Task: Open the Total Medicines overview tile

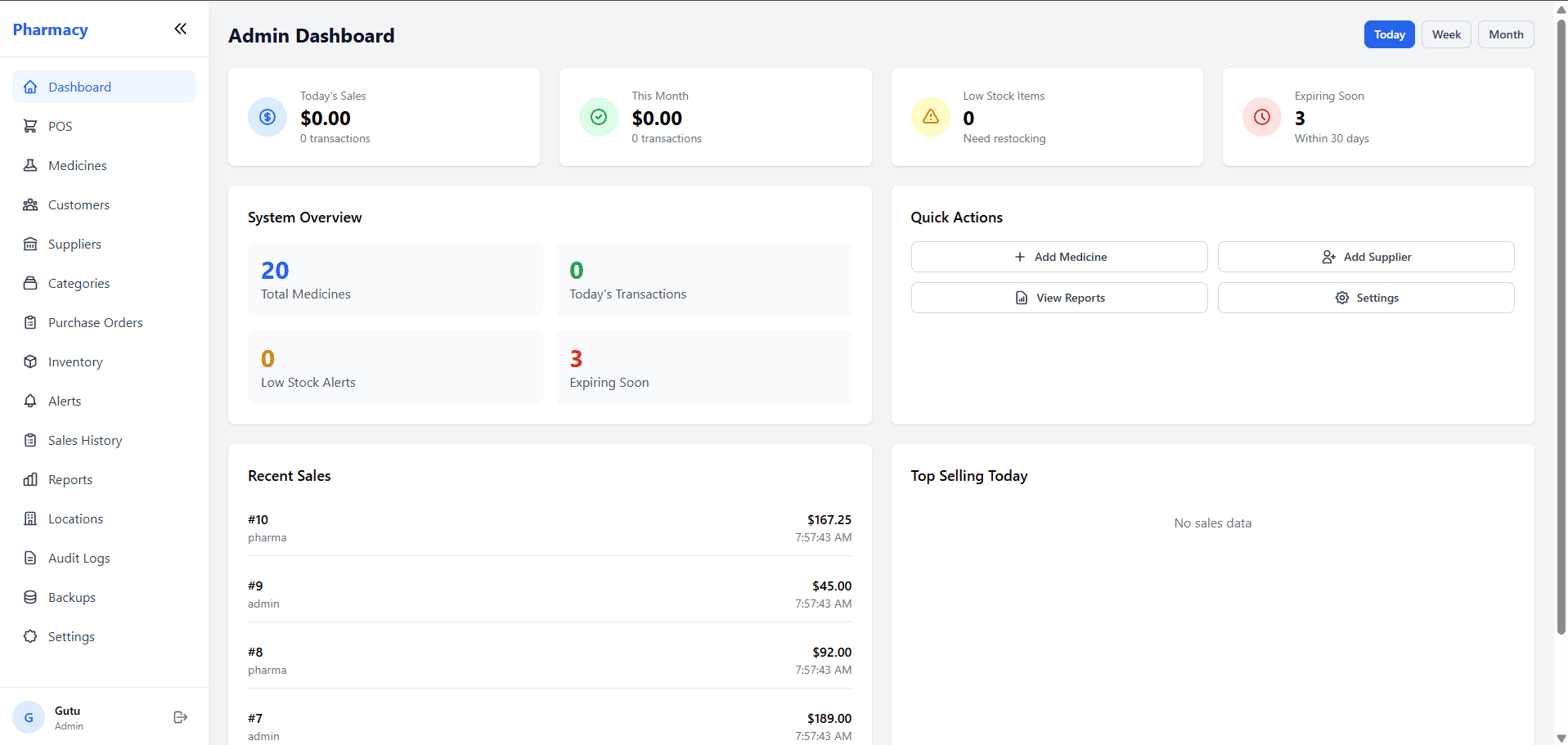Action: point(395,279)
